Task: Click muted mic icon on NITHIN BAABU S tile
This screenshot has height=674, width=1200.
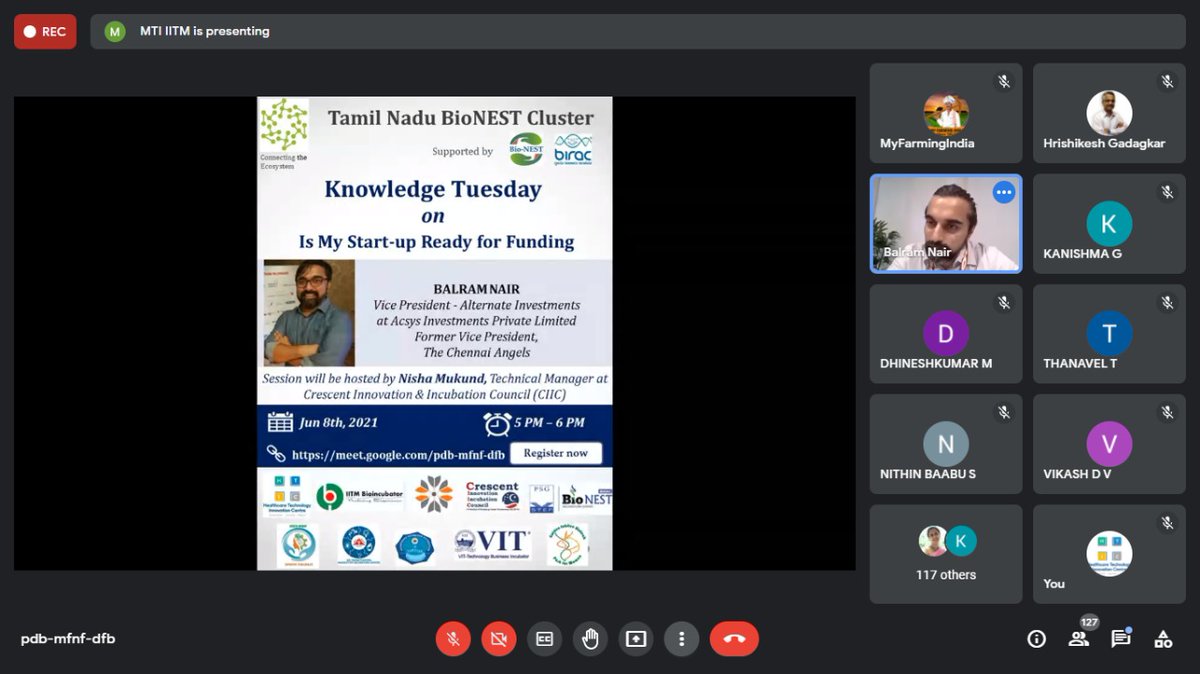Action: point(1004,412)
